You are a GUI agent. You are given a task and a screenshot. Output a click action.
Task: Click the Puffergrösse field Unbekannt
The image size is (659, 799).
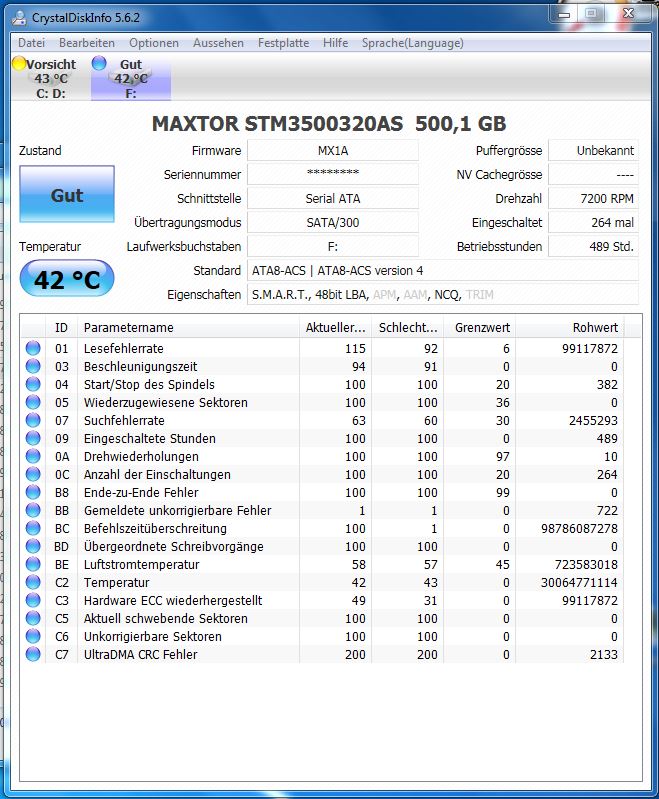pyautogui.click(x=593, y=151)
